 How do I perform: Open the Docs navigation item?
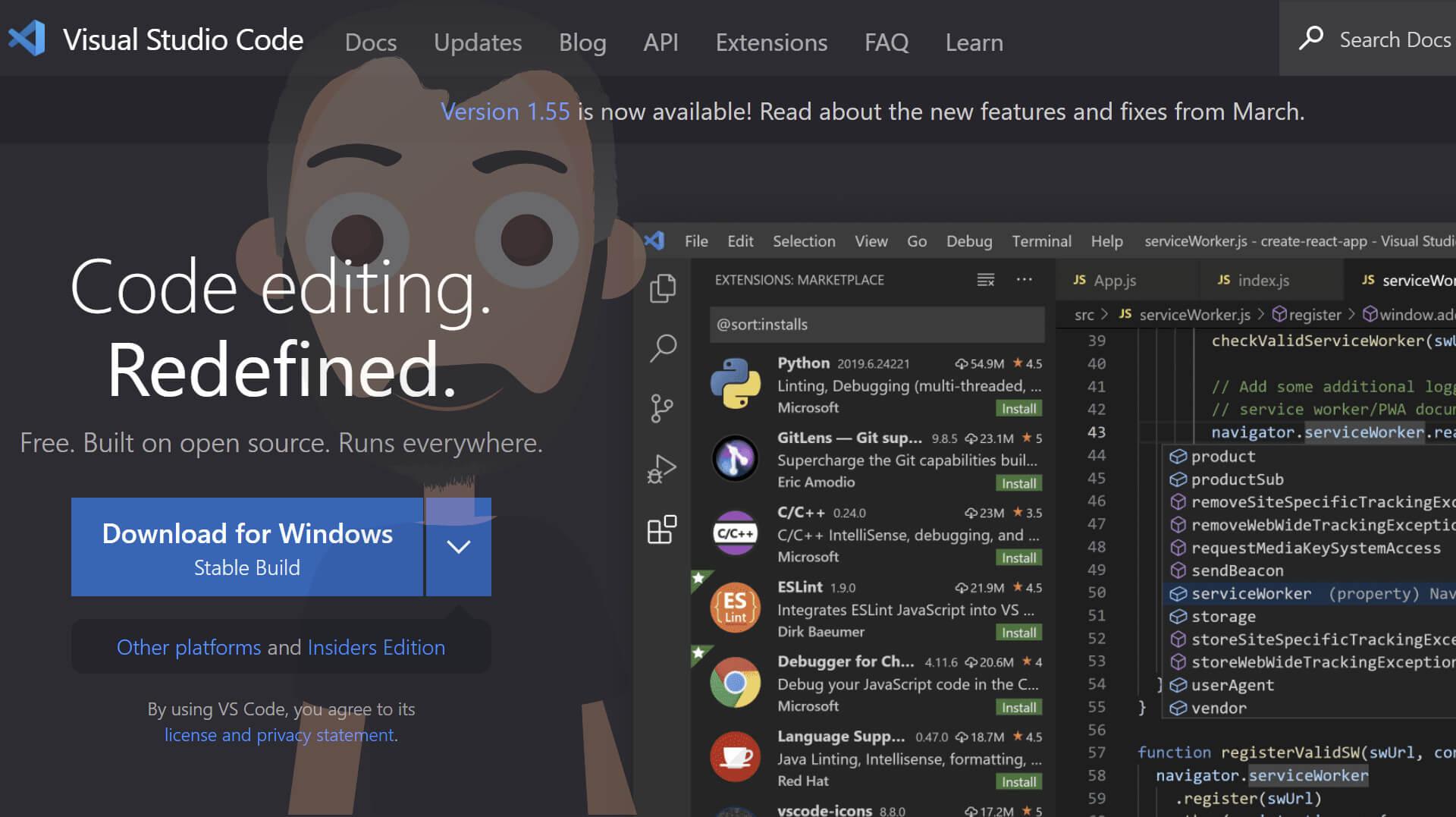[x=371, y=42]
